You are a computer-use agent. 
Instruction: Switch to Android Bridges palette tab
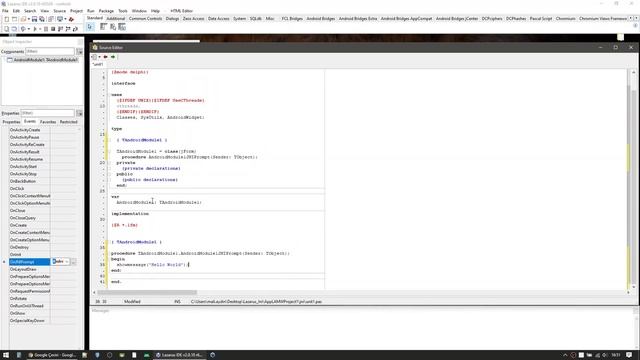(x=320, y=19)
